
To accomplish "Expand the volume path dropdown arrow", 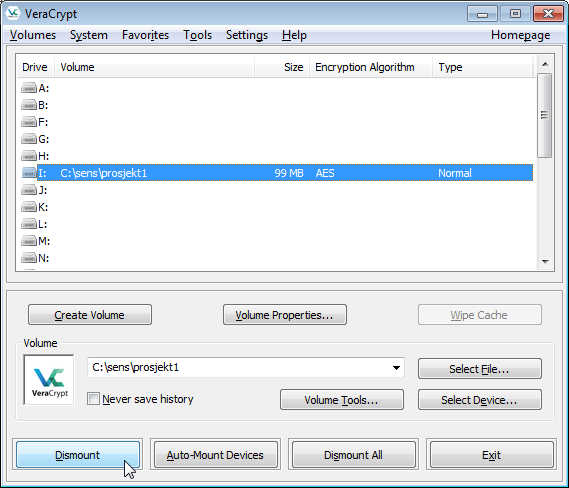I will (396, 368).
